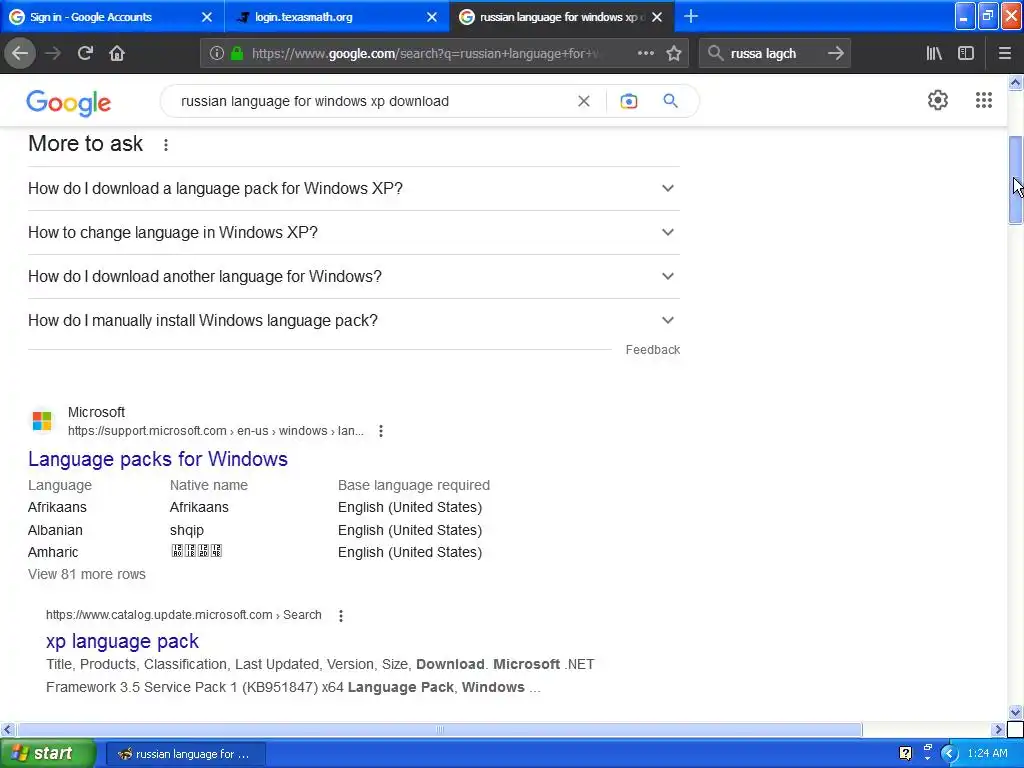Viewport: 1024px width, 768px height.
Task: Show site information icon in address bar
Action: point(216,54)
